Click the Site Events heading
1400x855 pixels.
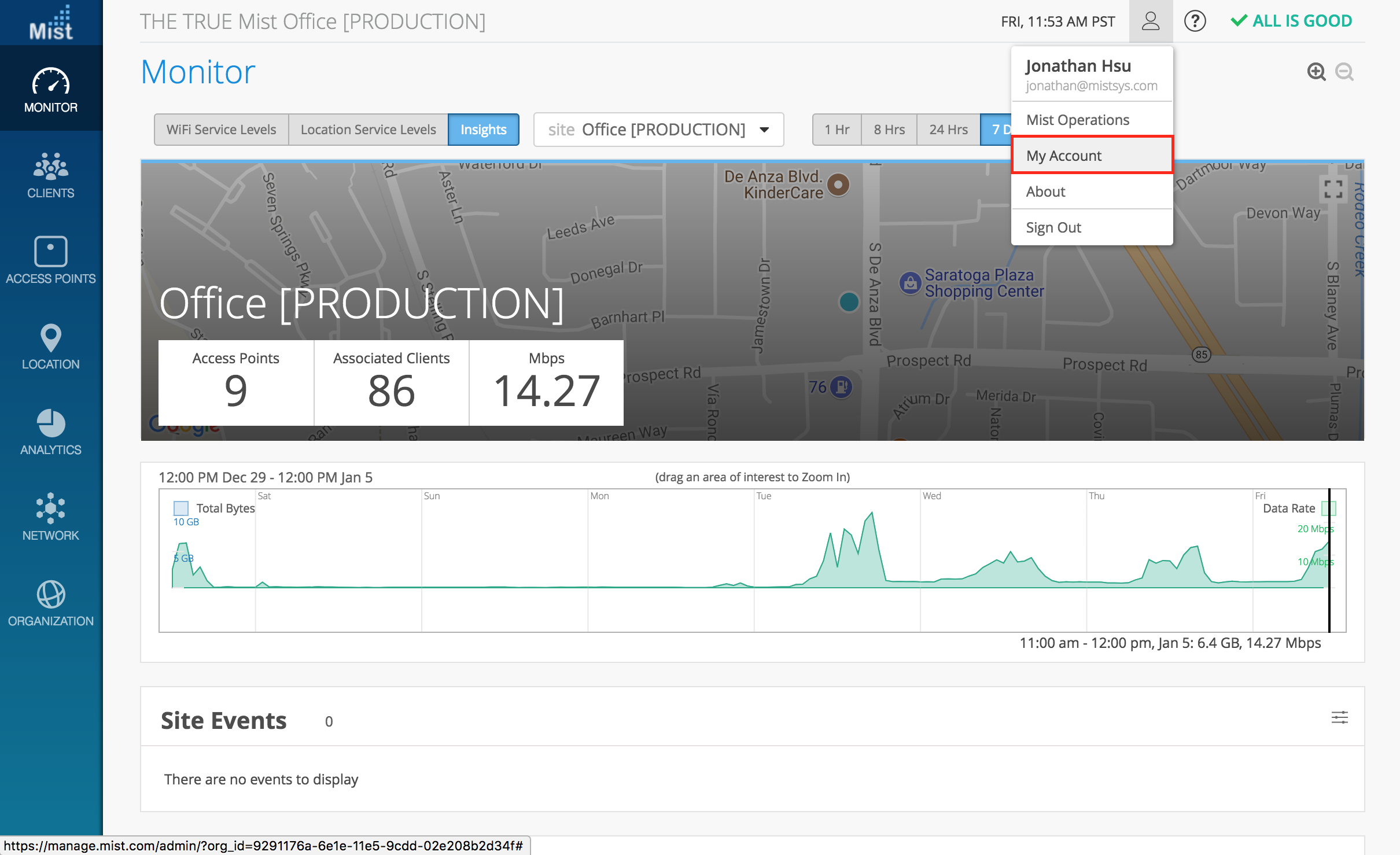coord(223,720)
